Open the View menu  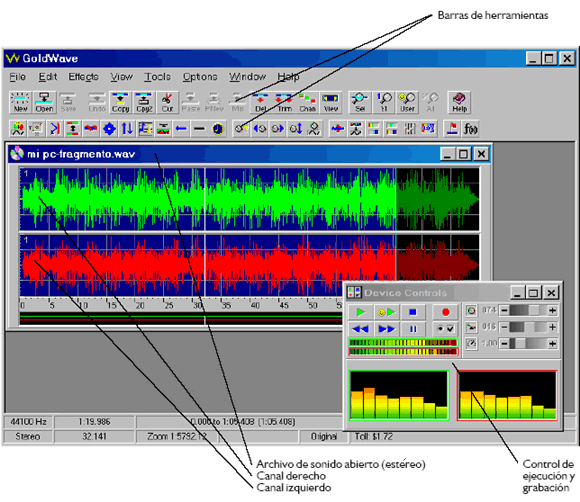pyautogui.click(x=121, y=77)
